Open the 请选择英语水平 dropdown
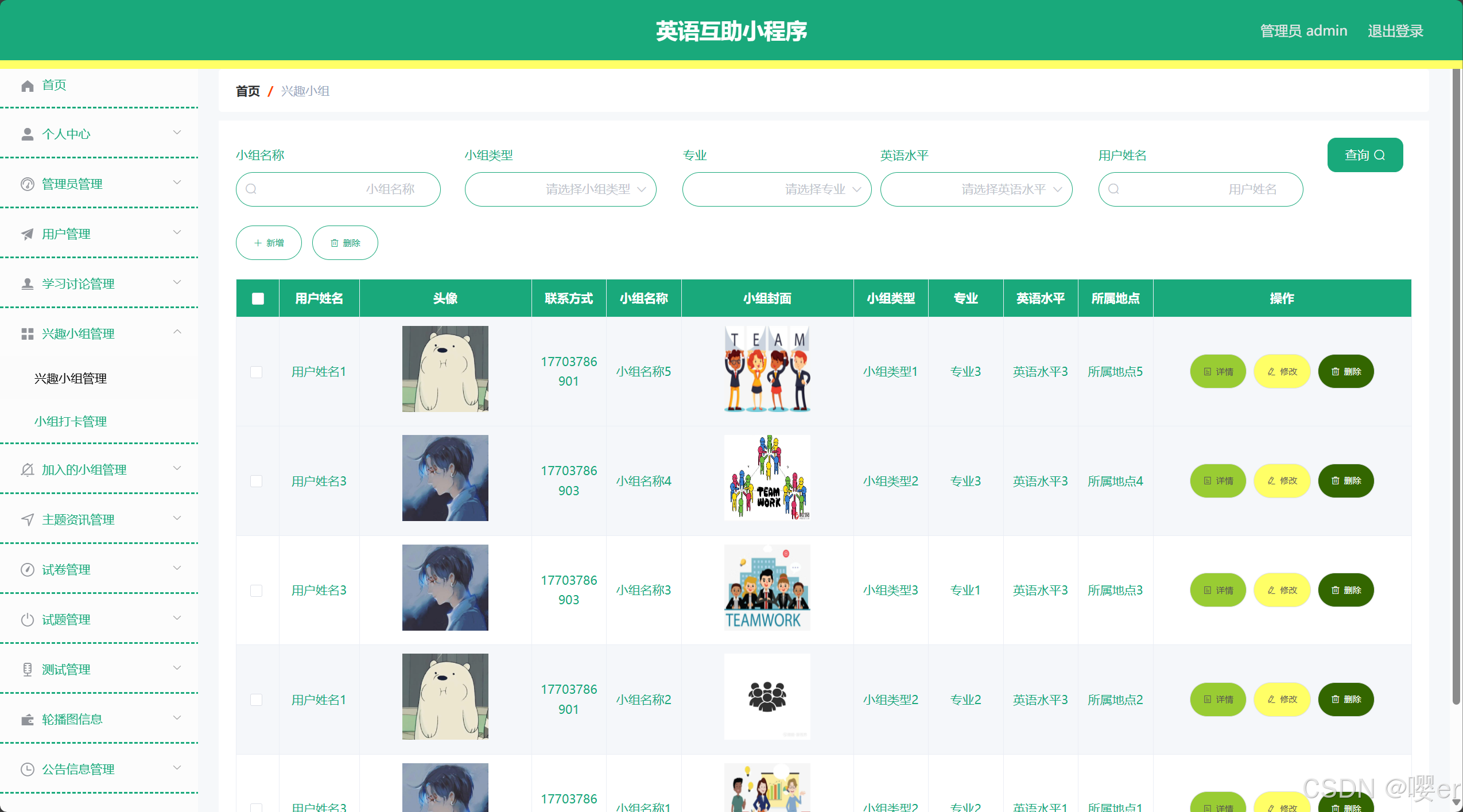This screenshot has height=812, width=1463. (x=976, y=189)
